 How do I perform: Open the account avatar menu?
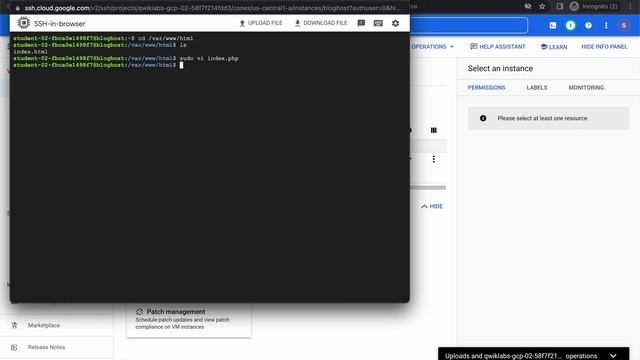(624, 25)
